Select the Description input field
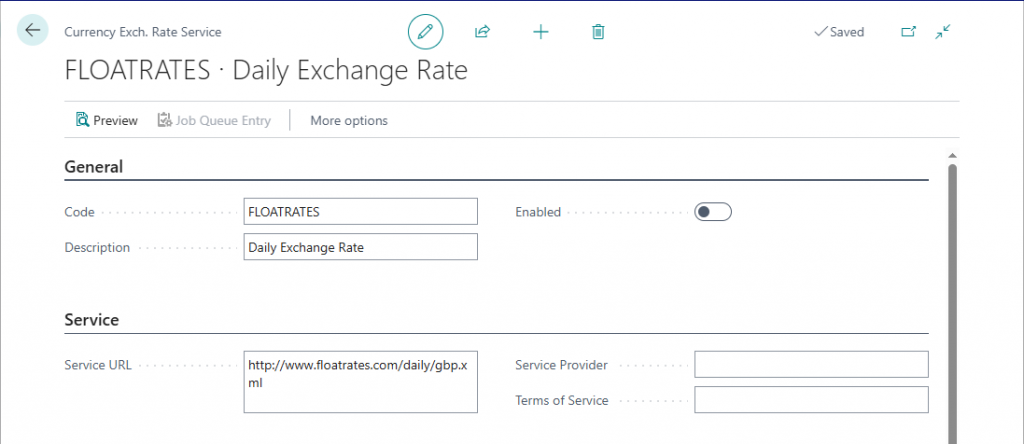Screen dimensions: 1024x444 click(x=360, y=247)
